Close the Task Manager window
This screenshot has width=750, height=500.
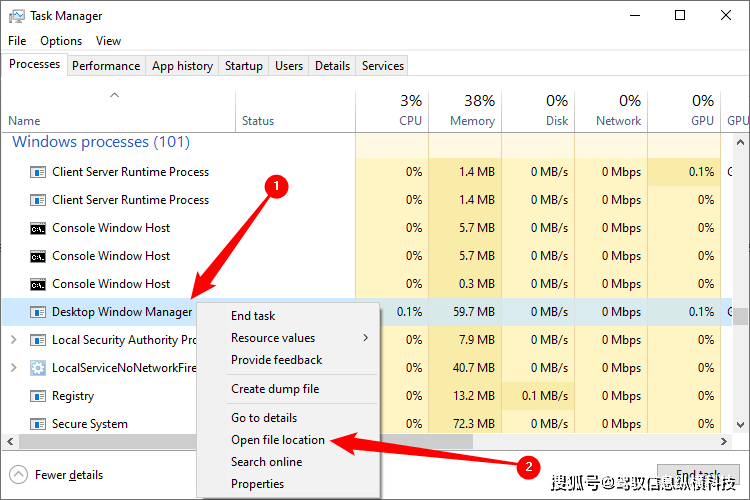click(x=726, y=15)
